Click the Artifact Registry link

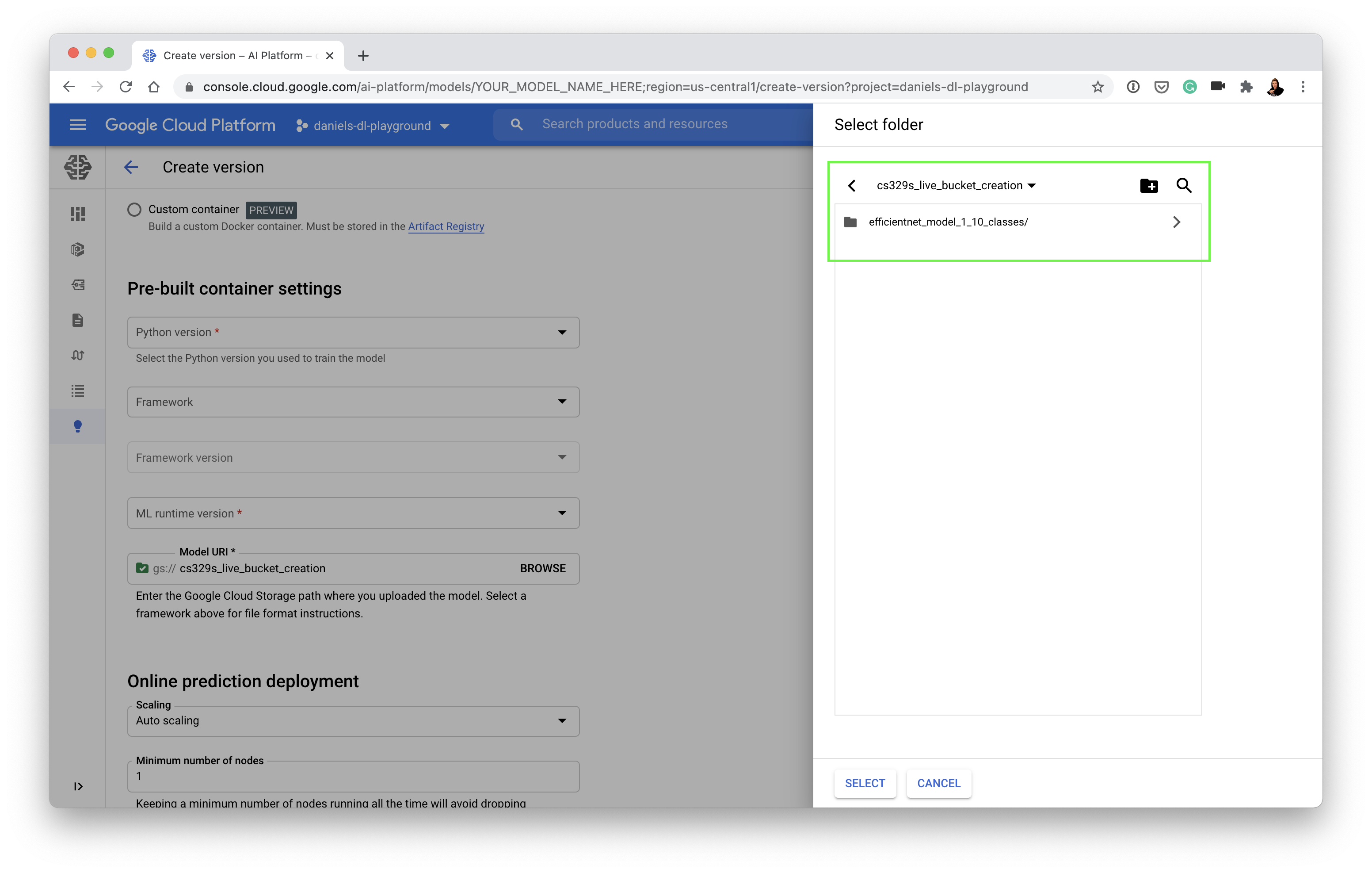pyautogui.click(x=446, y=226)
